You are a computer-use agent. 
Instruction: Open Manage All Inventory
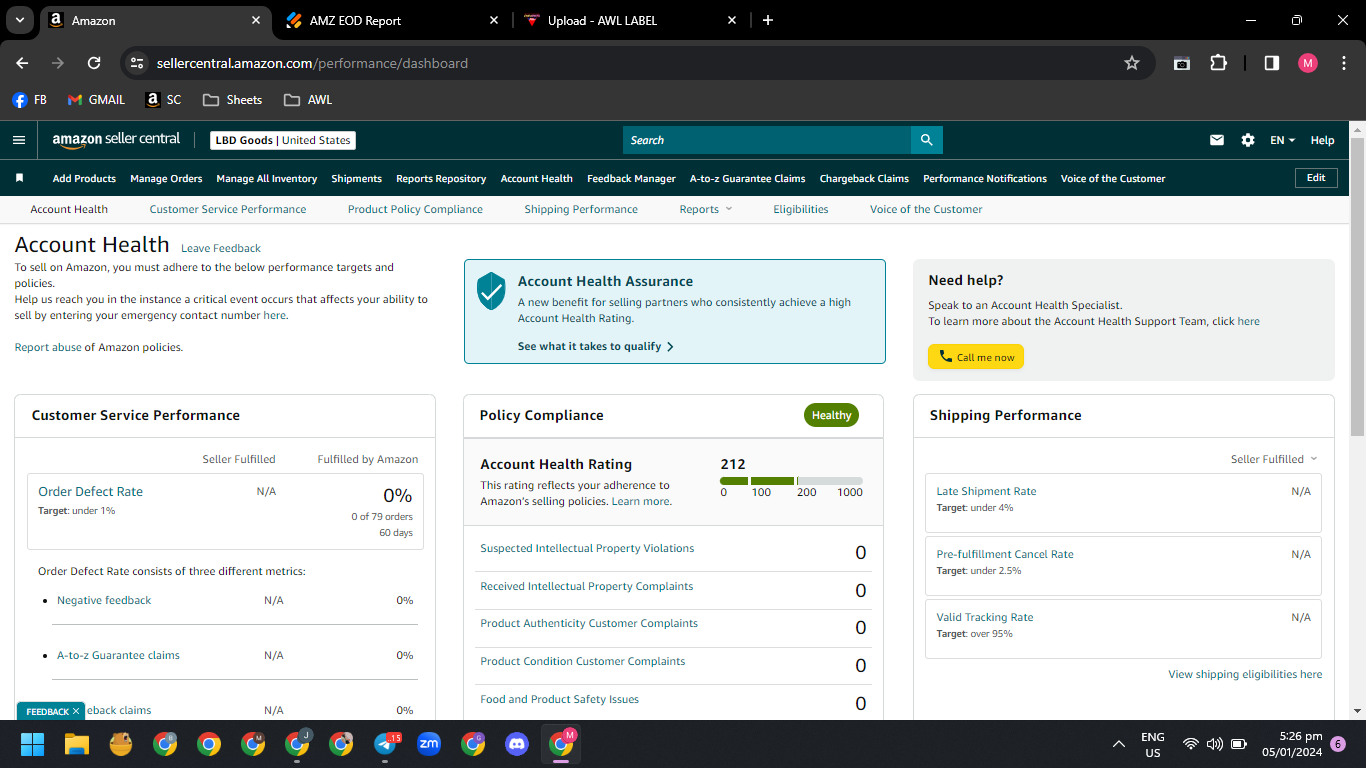point(267,178)
